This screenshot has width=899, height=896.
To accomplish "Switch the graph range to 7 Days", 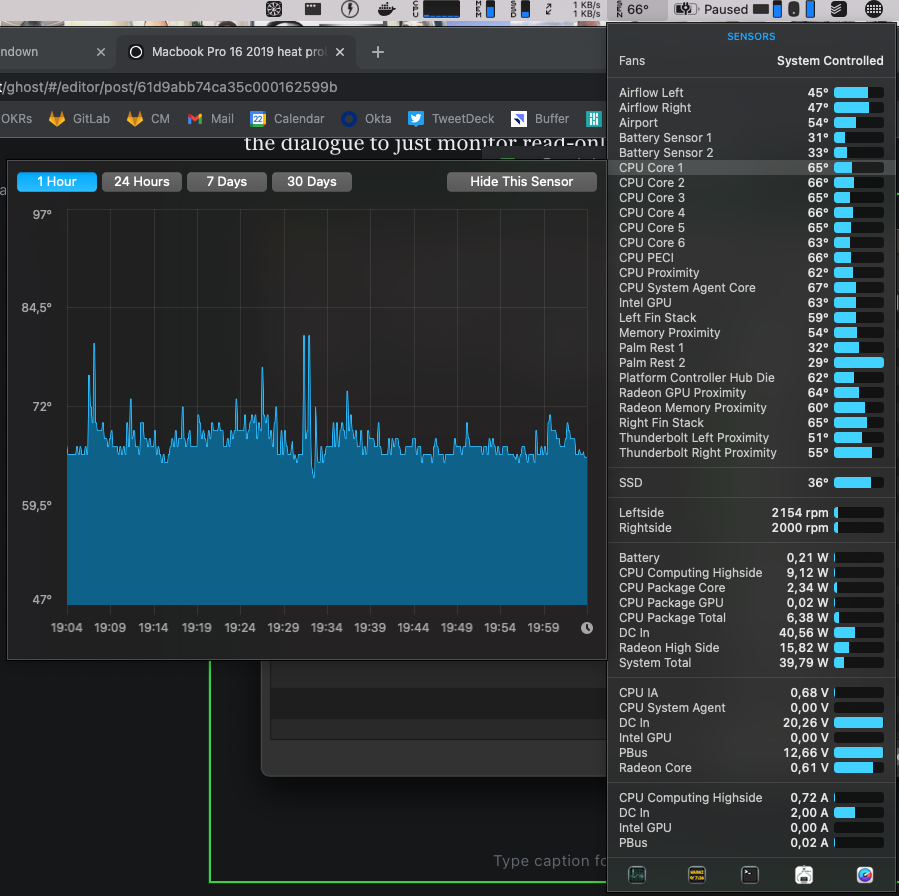I will tap(226, 182).
